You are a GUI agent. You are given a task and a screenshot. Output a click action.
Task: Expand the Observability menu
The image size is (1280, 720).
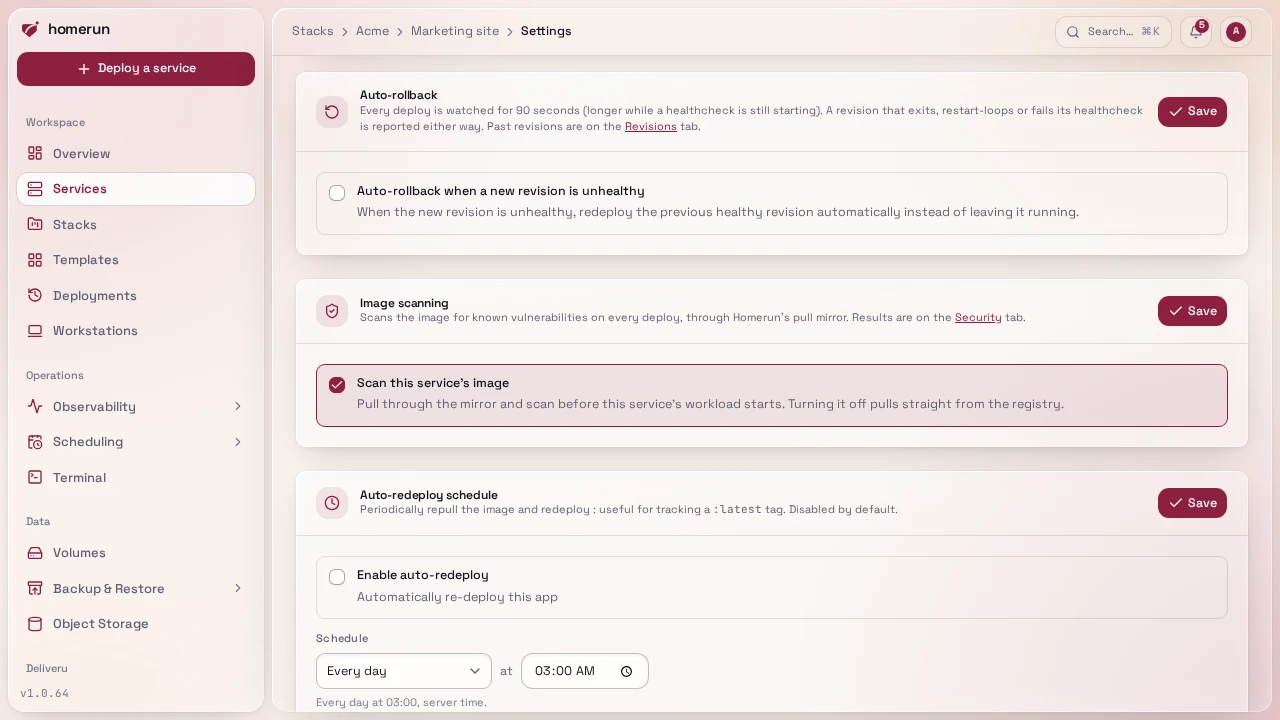(136, 407)
